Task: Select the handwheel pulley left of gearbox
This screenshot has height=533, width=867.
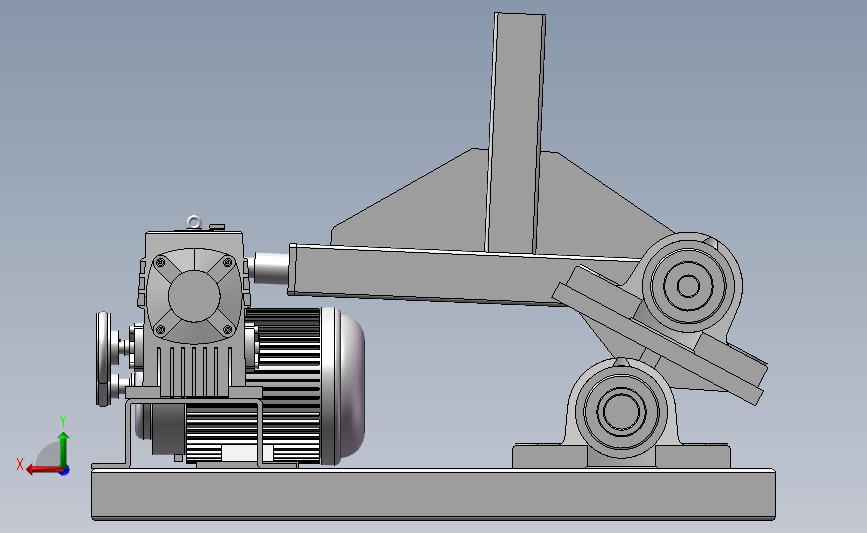Action: click(103, 359)
